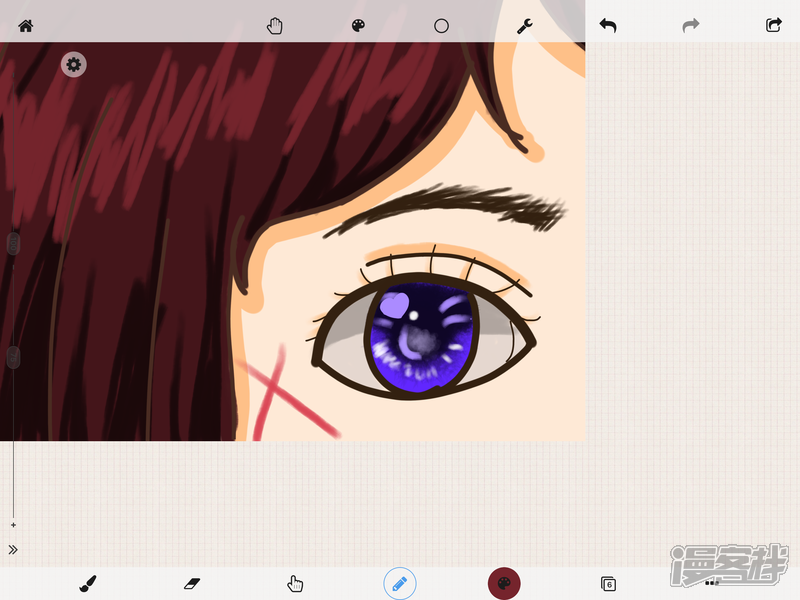Toggle the highlighted pencil tool
The width and height of the screenshot is (800, 600).
(400, 583)
